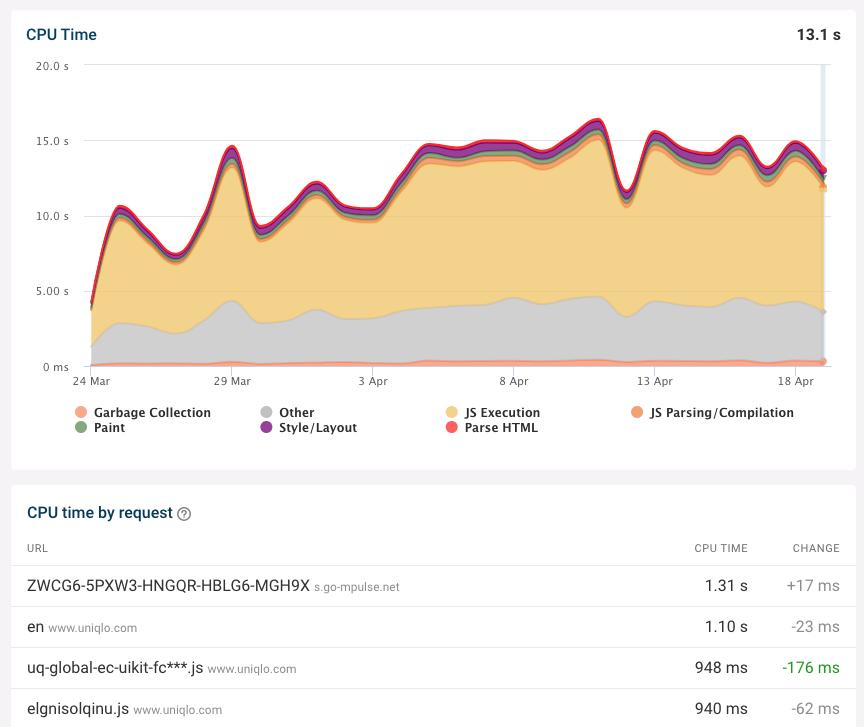
Task: Click the 1.31 s CPU time cell
Action: 726,586
